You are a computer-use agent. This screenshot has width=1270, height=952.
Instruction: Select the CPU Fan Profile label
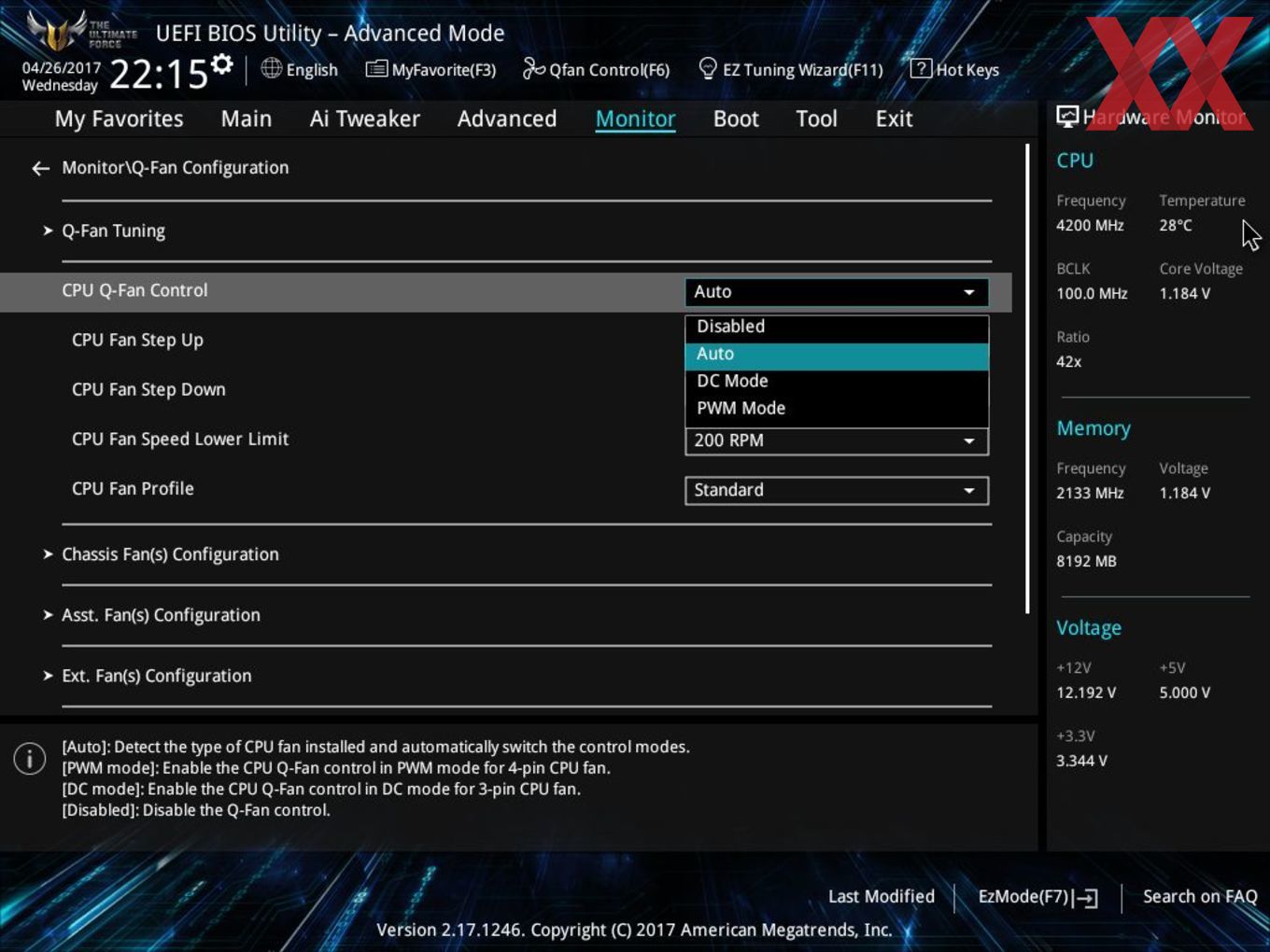pyautogui.click(x=133, y=488)
